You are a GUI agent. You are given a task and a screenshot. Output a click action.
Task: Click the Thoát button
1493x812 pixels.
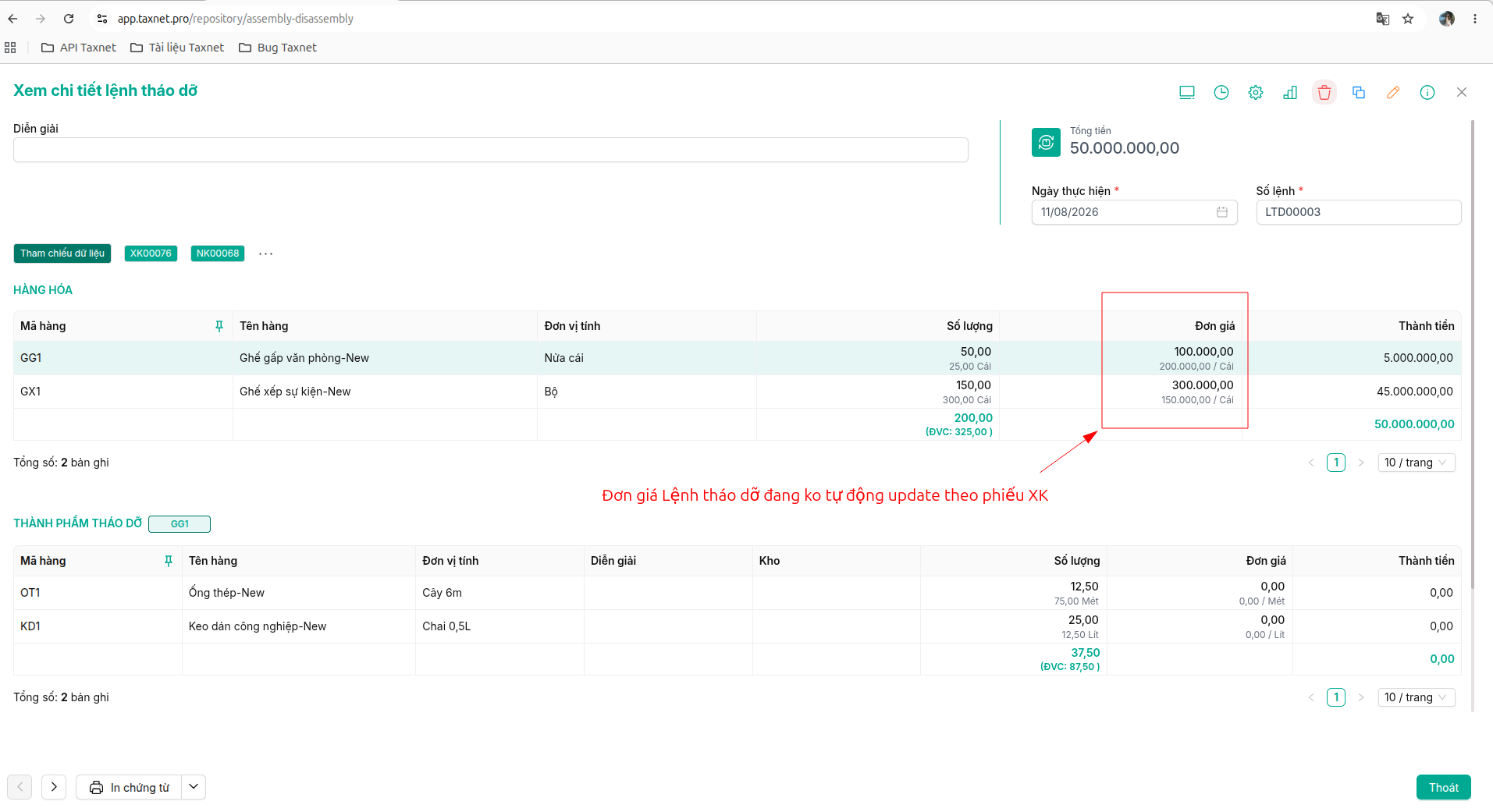[1443, 787]
